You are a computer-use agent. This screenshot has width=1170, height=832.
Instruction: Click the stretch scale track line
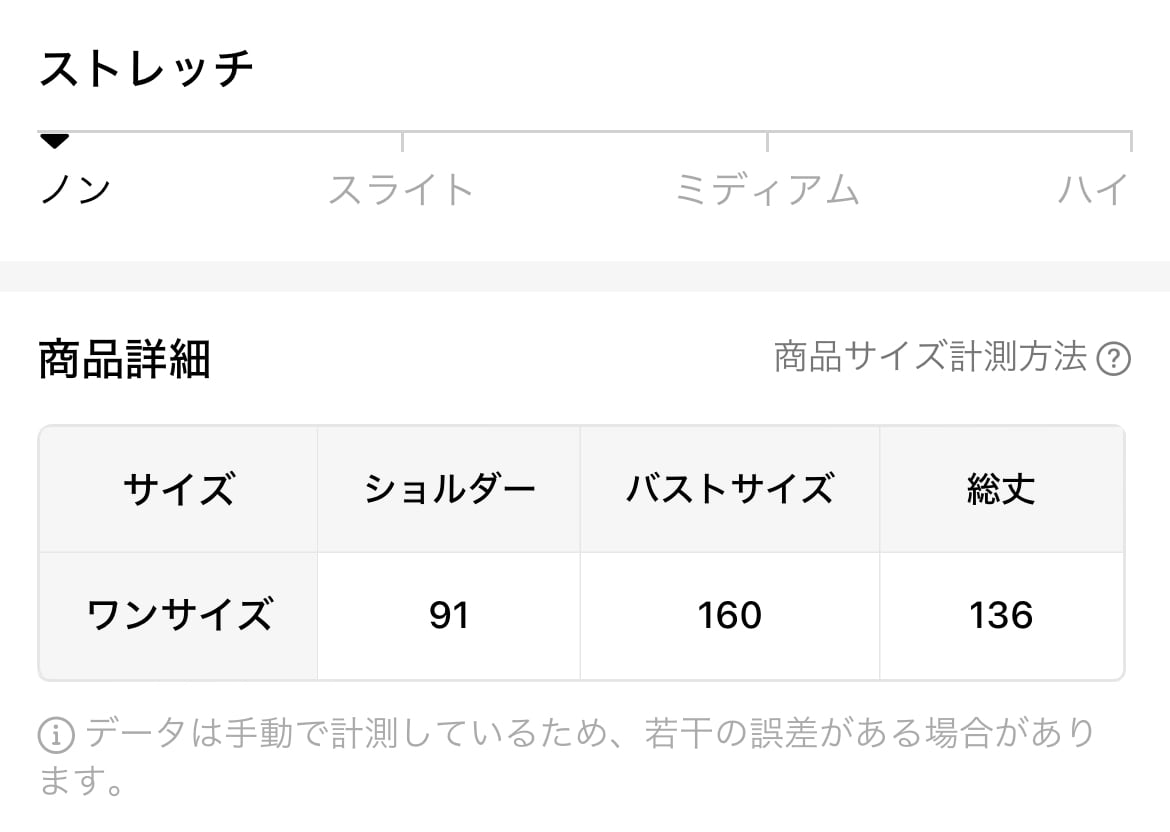tap(585, 132)
